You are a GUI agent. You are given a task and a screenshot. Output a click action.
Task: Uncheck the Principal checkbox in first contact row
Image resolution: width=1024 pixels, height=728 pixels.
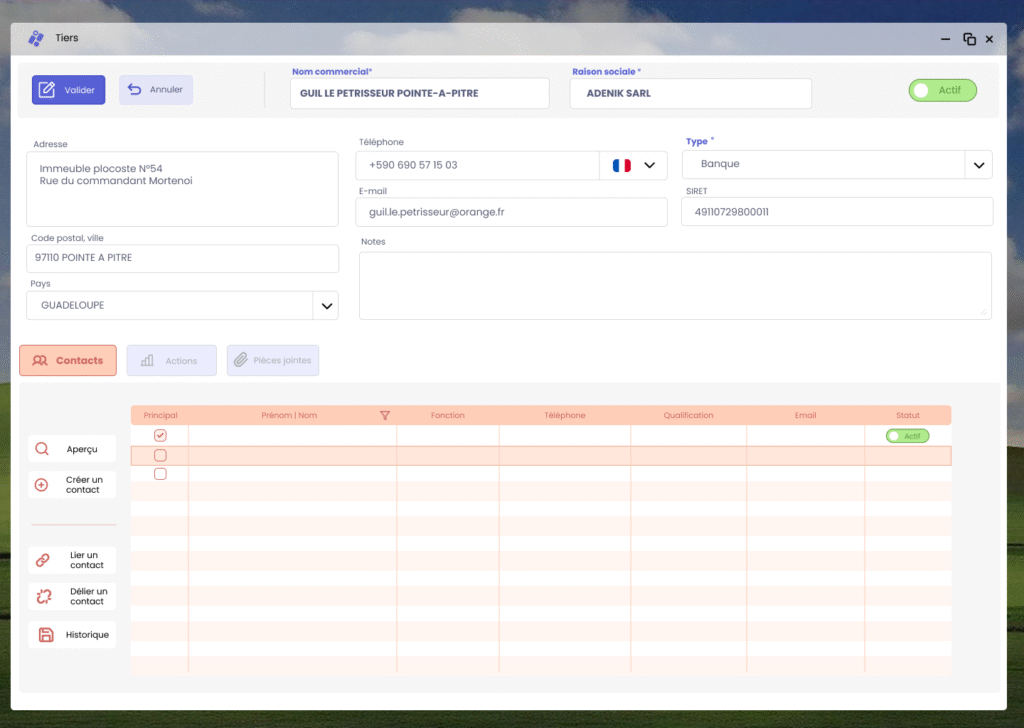tap(160, 436)
